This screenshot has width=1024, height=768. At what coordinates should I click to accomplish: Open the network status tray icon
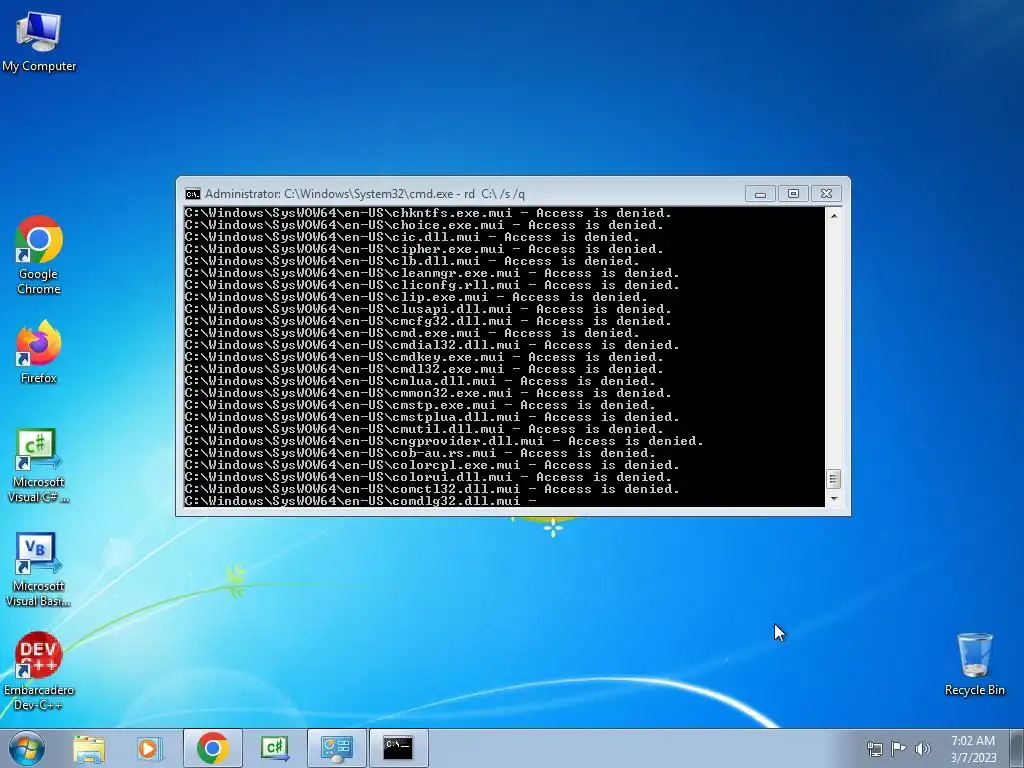pos(874,749)
